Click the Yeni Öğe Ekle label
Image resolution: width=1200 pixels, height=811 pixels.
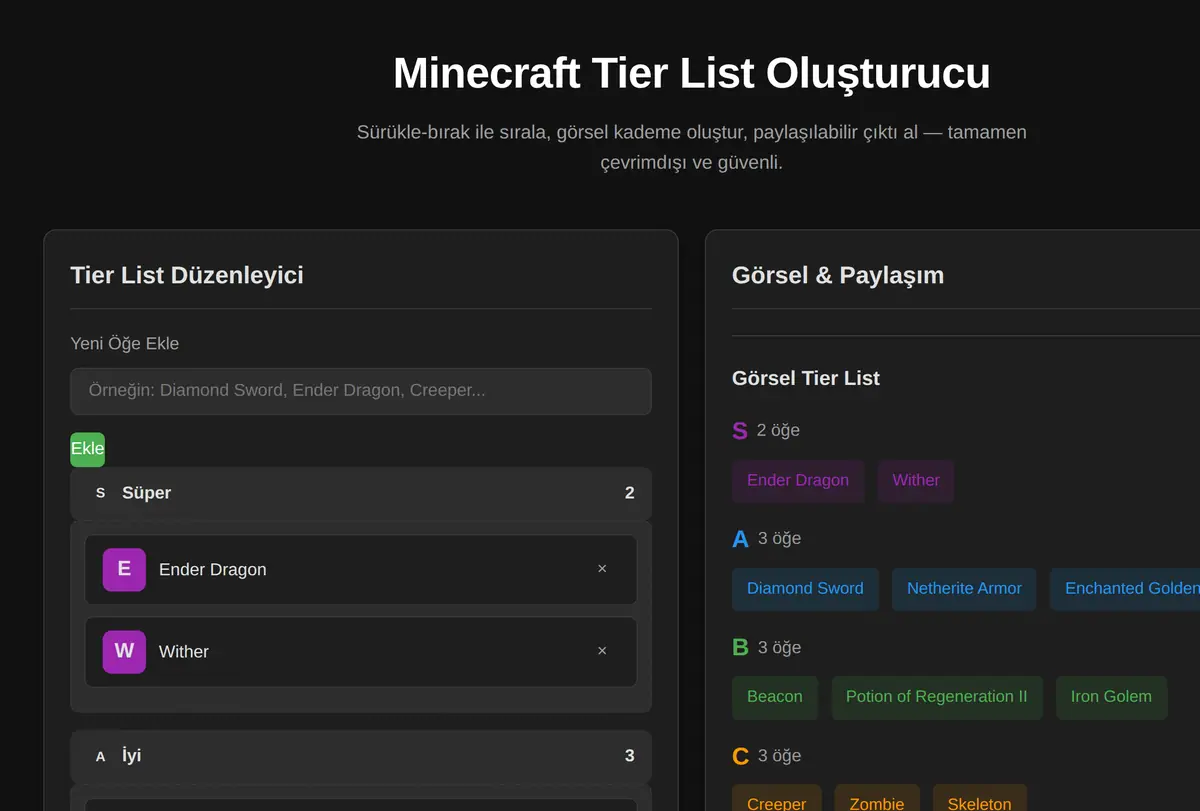point(125,343)
